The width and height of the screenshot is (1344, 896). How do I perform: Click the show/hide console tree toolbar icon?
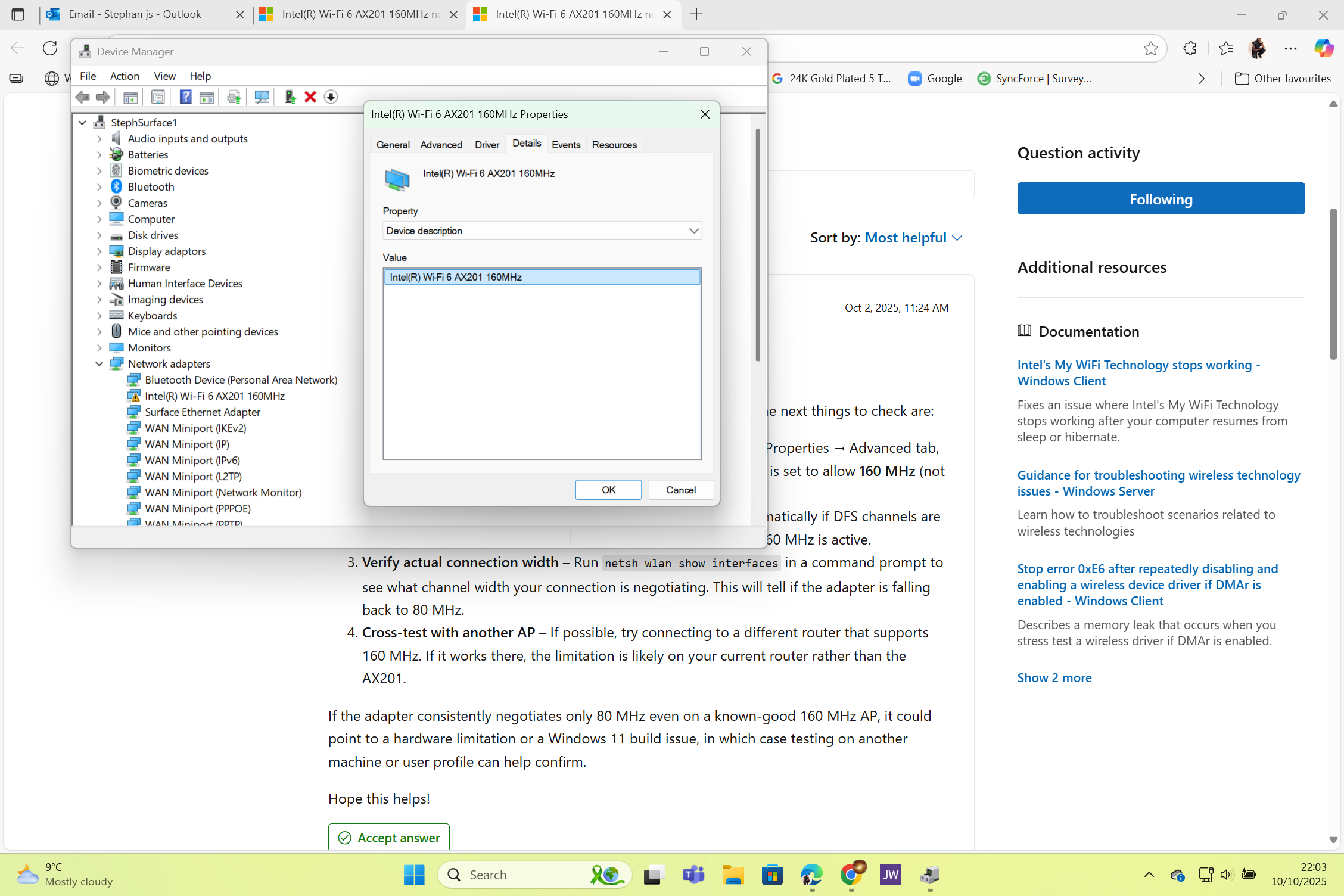point(130,97)
